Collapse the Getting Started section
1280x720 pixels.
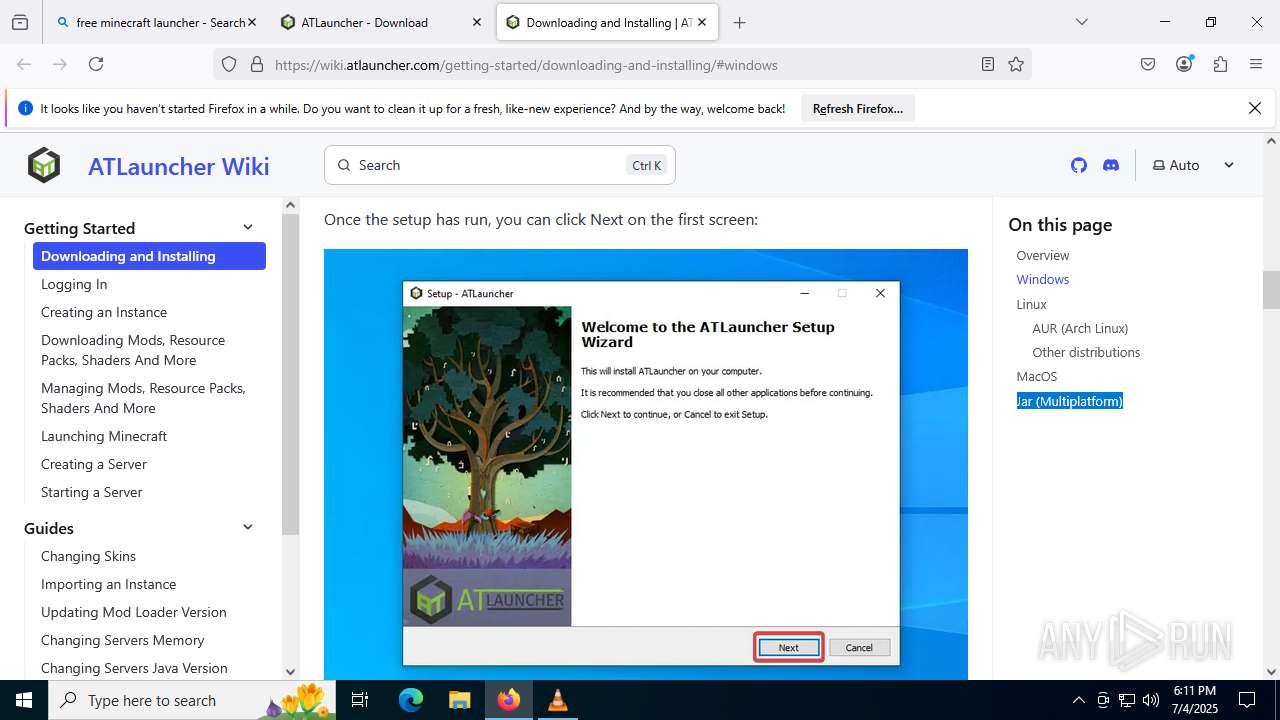coord(248,228)
